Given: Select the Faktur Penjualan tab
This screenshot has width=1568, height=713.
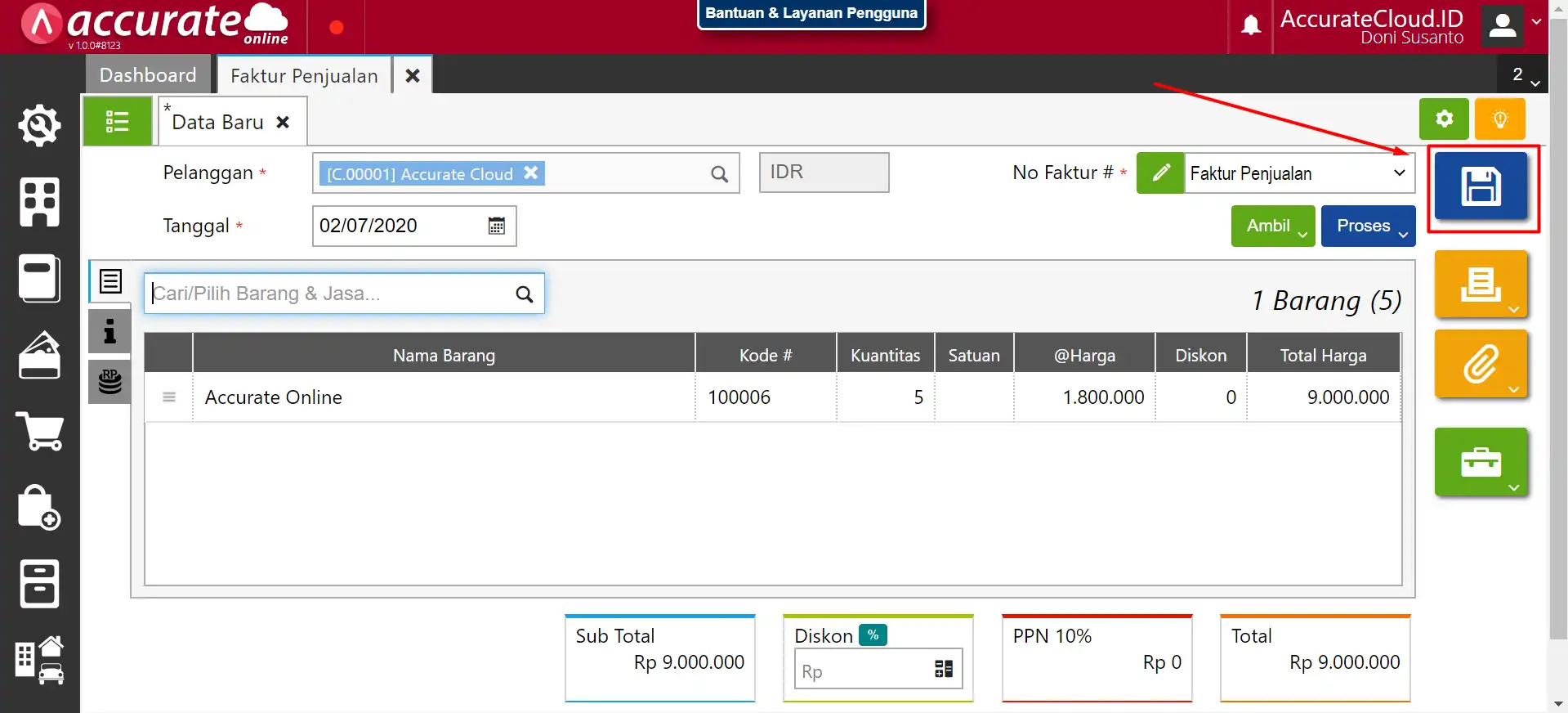Looking at the screenshot, I should [x=304, y=75].
